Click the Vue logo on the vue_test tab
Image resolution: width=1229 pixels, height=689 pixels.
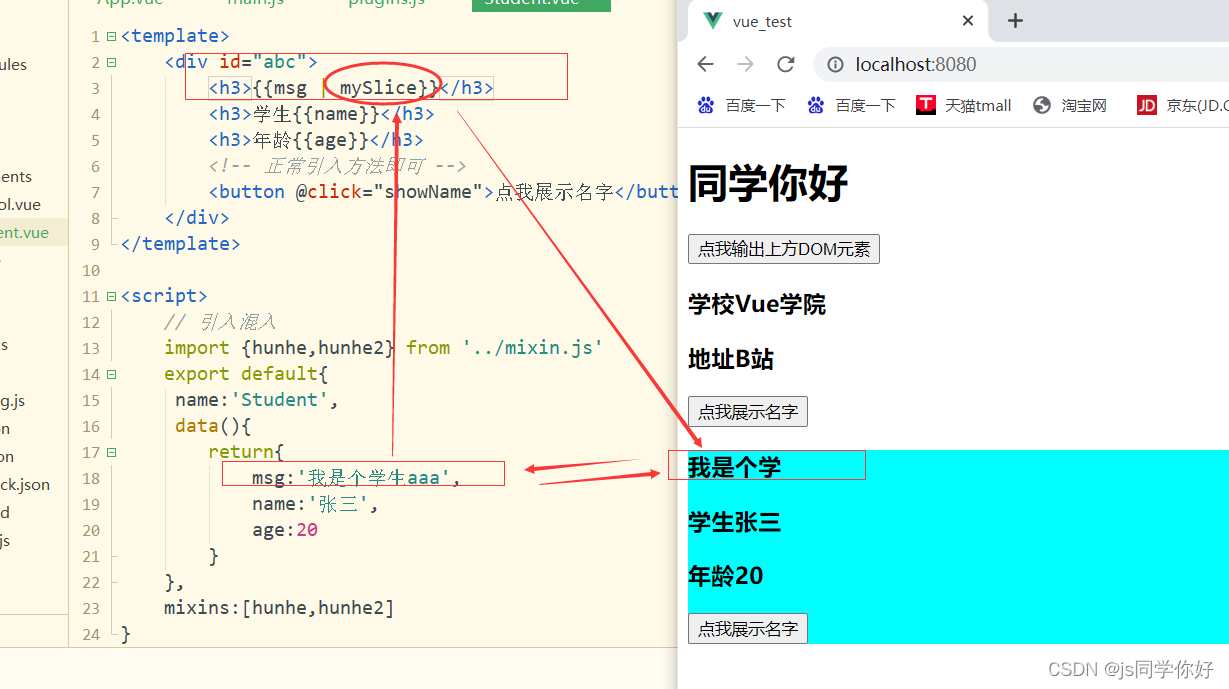point(712,20)
